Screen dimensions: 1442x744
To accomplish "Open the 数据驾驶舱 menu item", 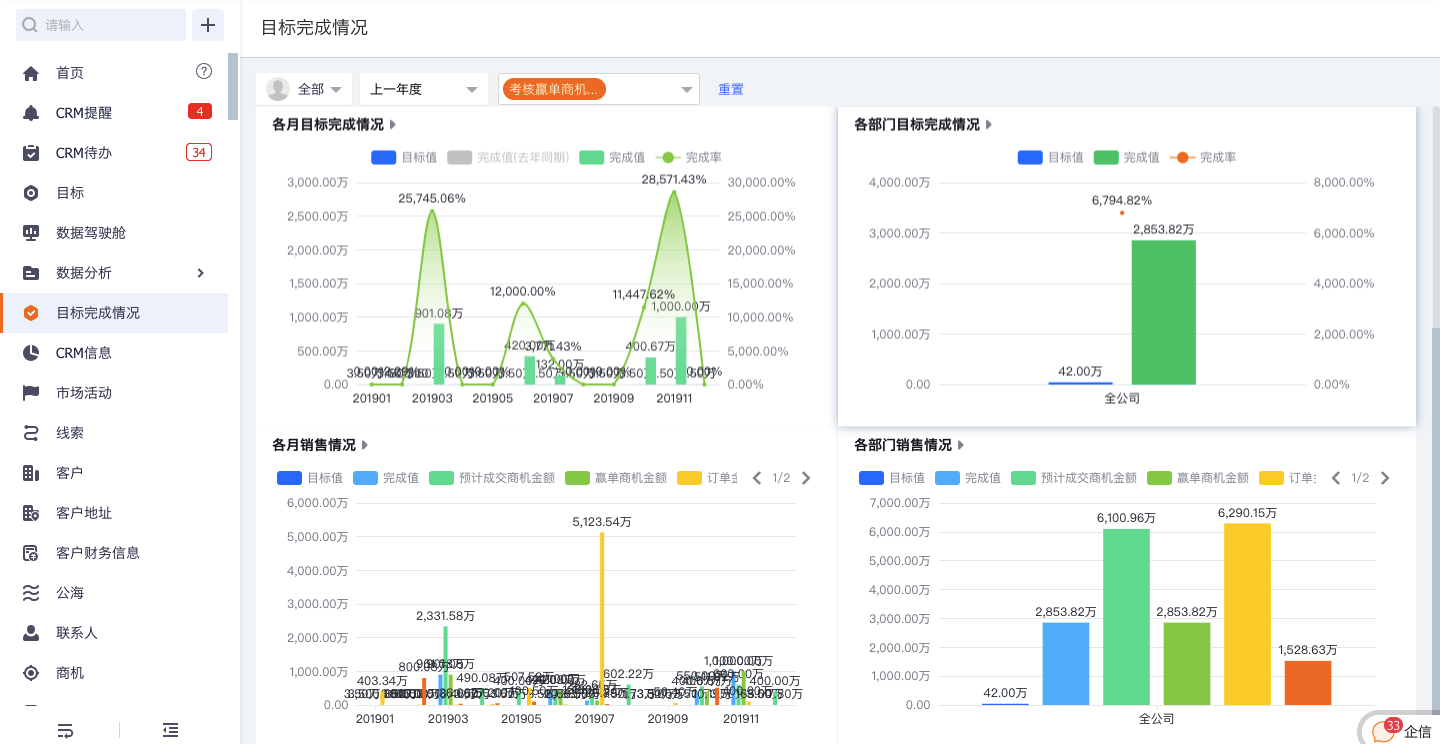I will 114,233.
